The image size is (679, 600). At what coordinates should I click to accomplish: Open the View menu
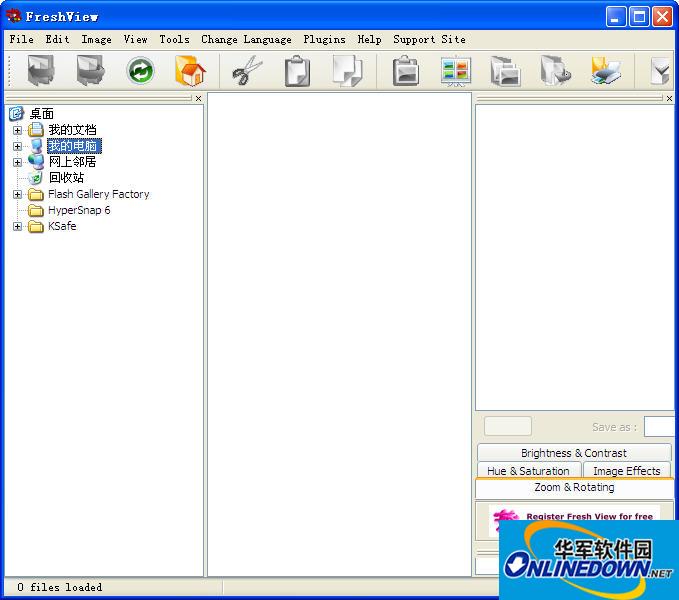136,39
